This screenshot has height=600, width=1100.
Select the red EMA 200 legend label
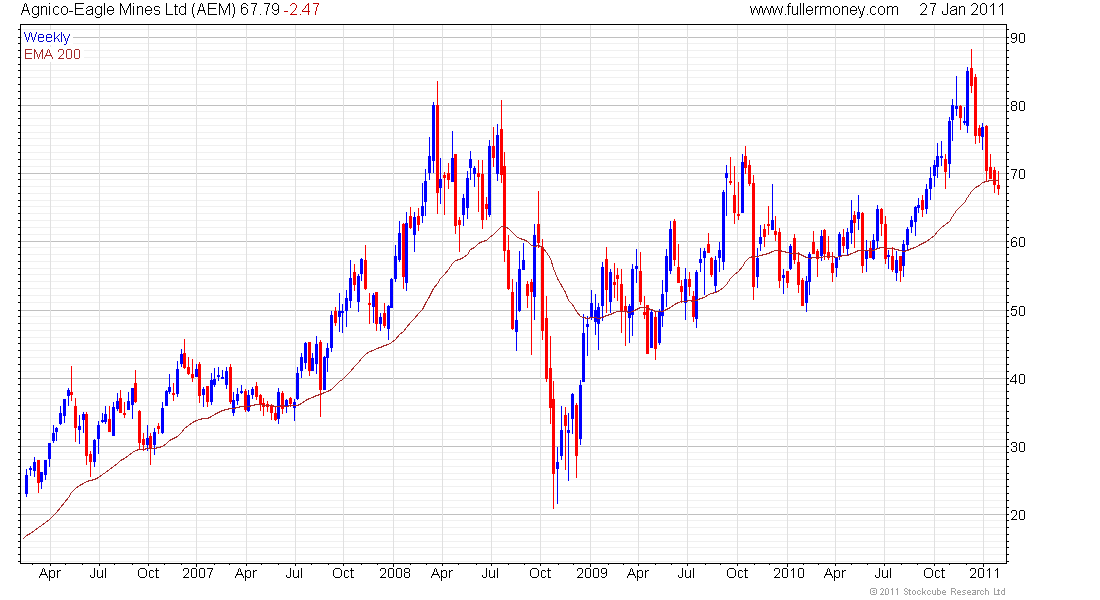[52, 54]
